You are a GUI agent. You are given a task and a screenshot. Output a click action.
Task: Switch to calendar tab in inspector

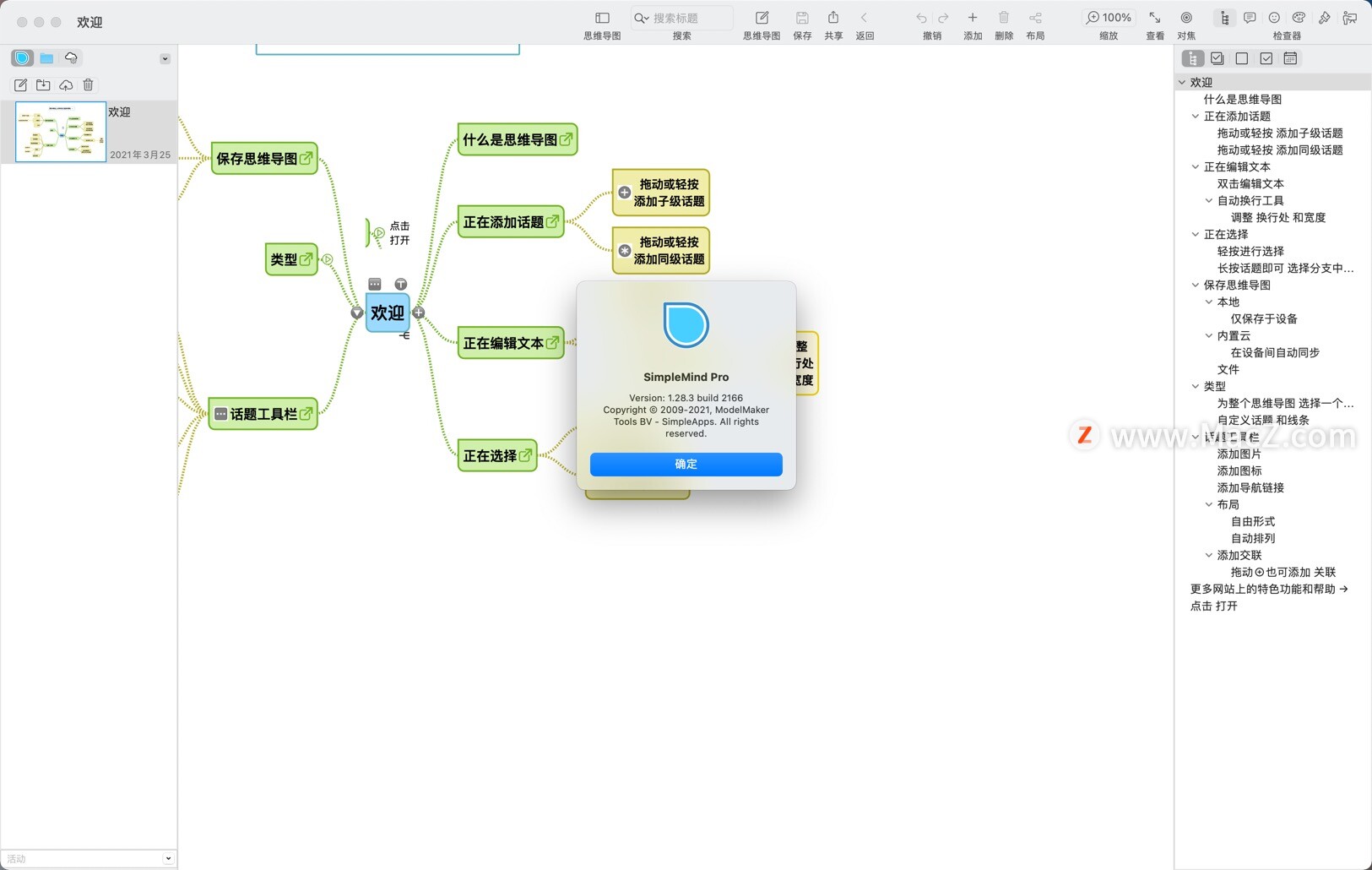click(1290, 58)
